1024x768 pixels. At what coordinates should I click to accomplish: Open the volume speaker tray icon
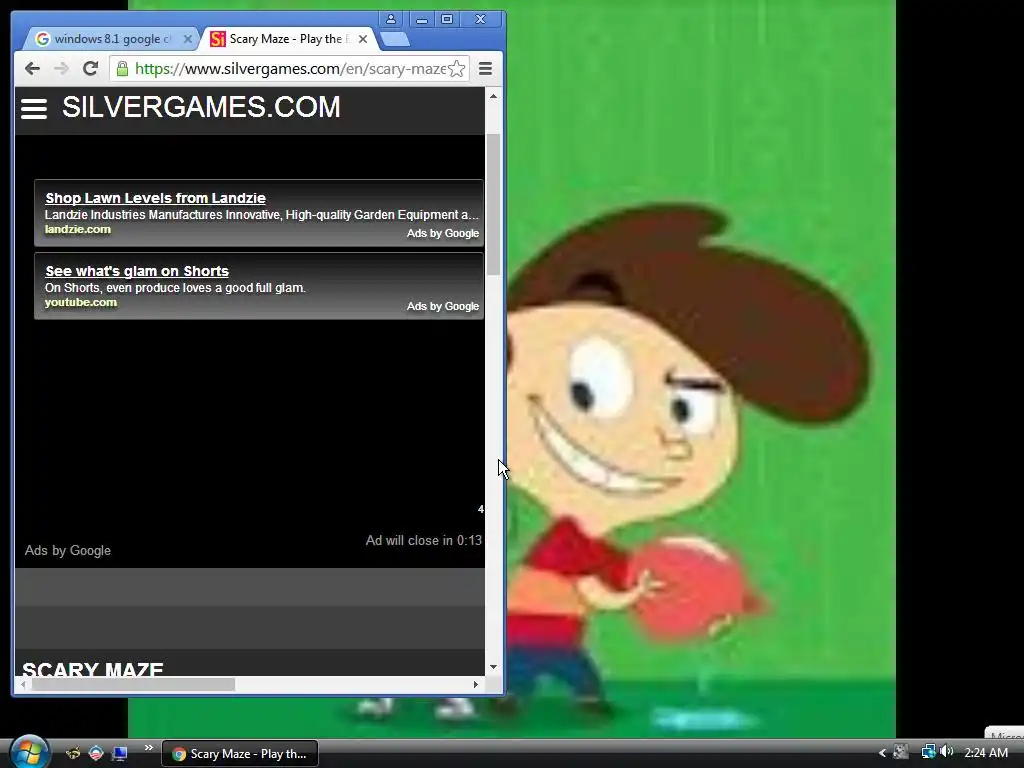947,752
